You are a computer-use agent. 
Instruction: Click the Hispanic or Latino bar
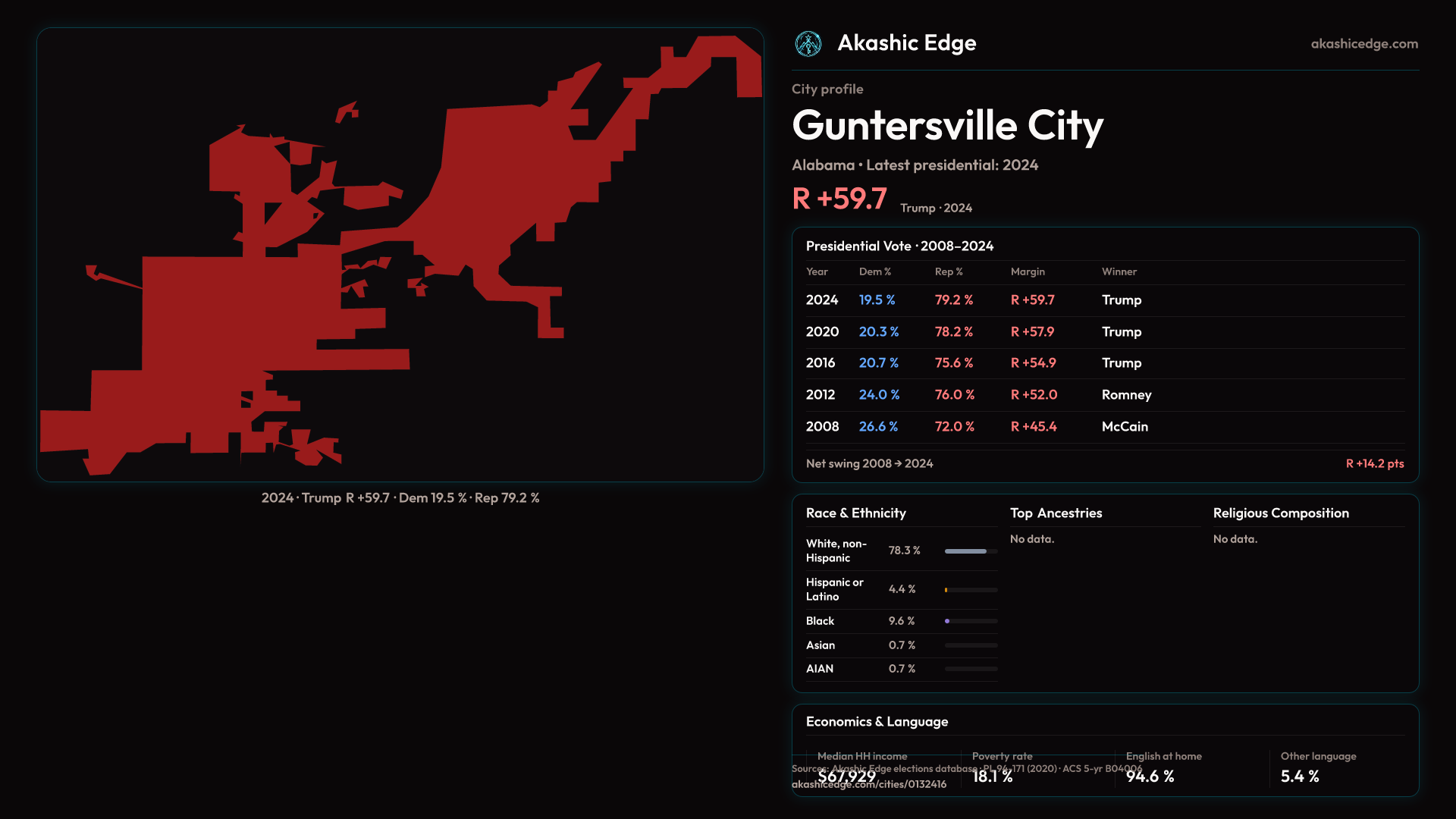click(971, 590)
